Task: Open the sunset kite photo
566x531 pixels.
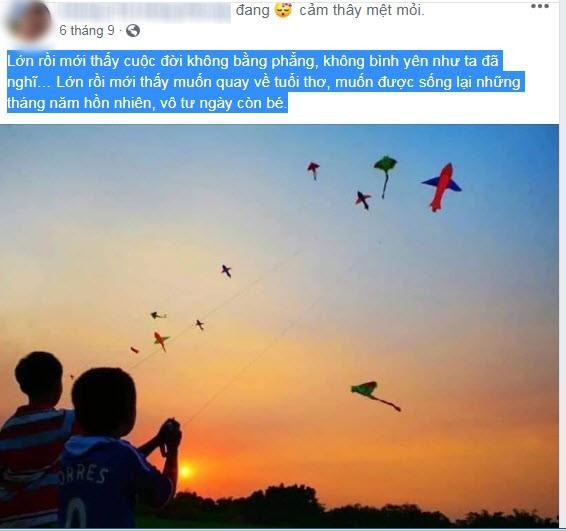Action: (279, 326)
